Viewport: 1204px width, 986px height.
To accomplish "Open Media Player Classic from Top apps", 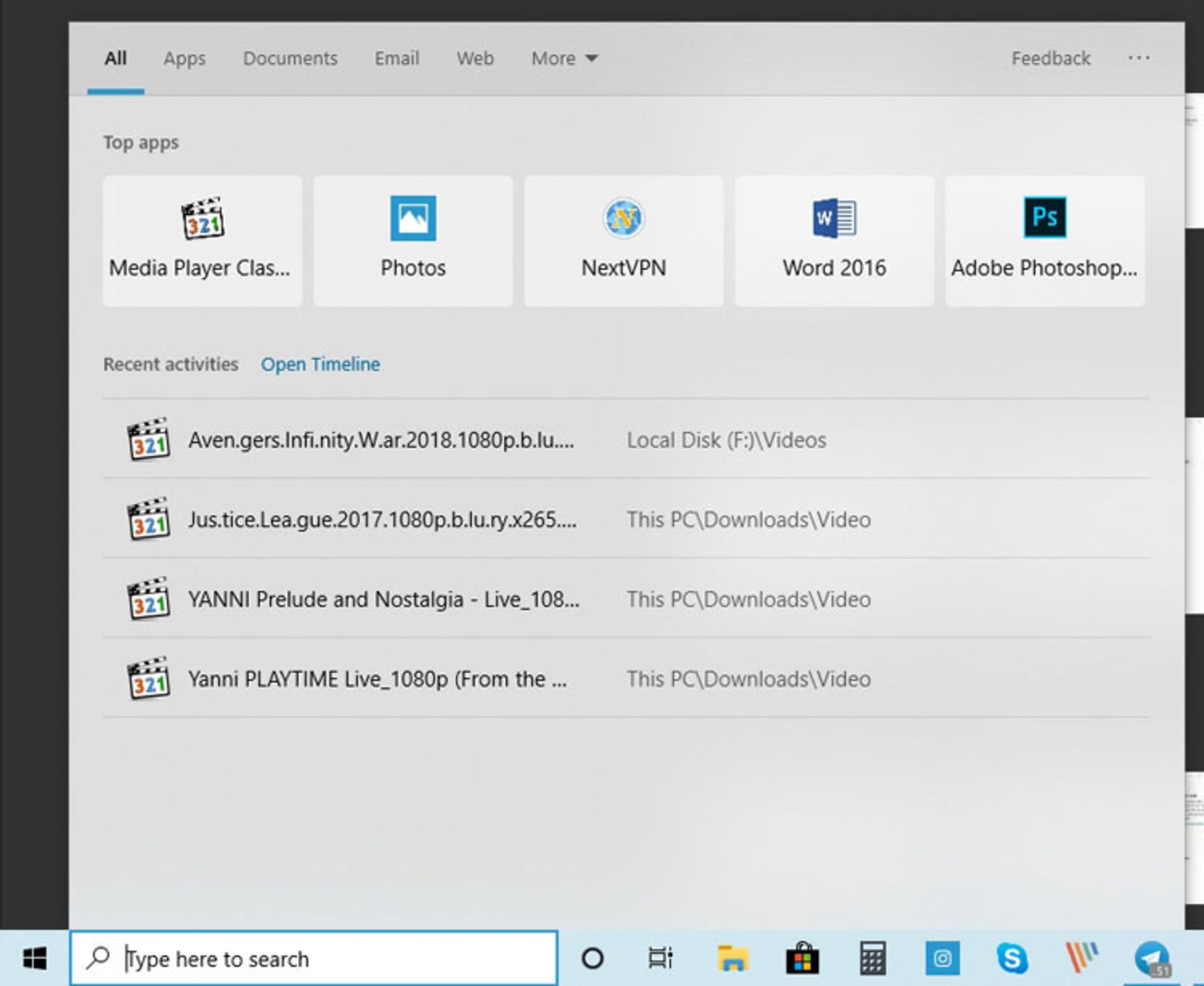I will tap(202, 241).
